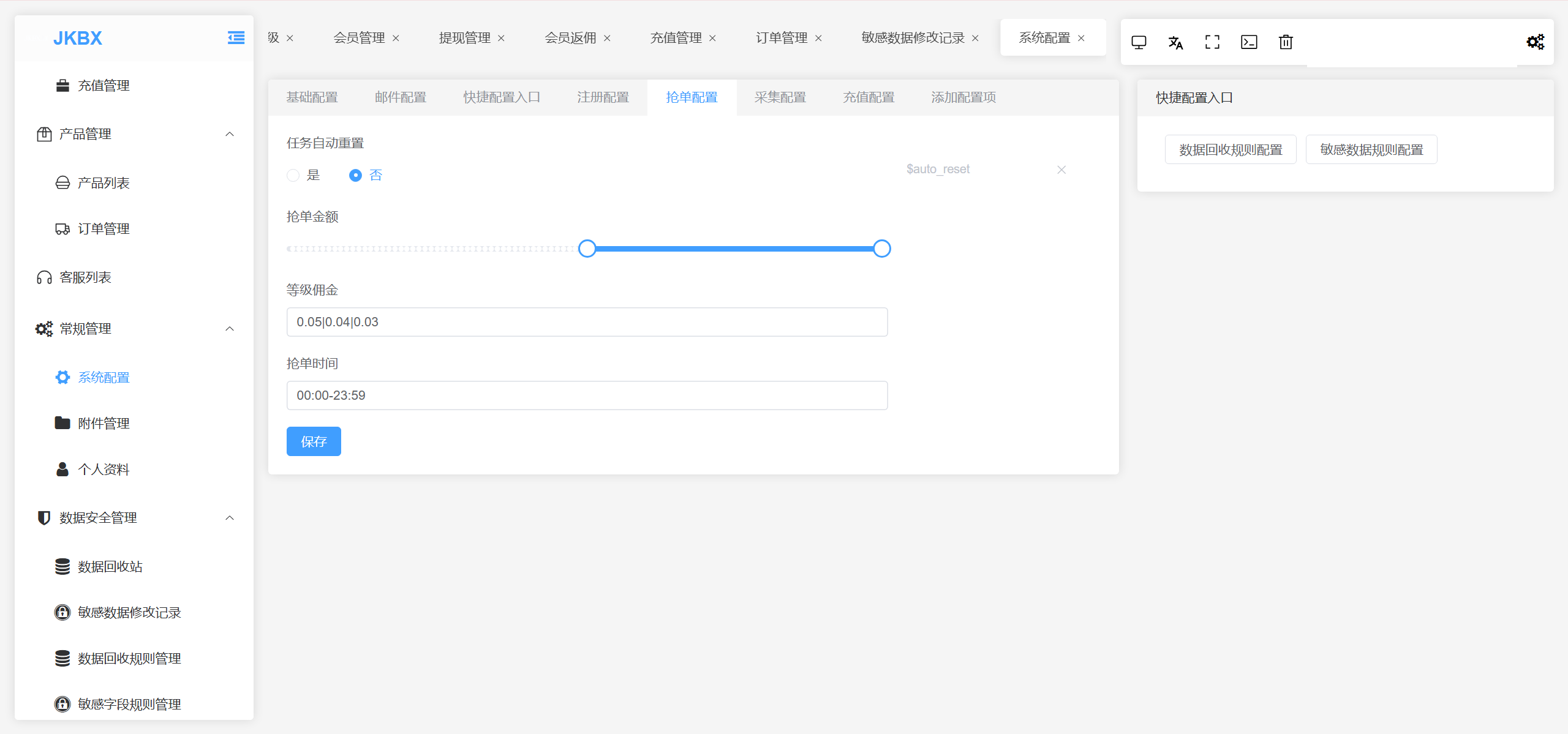Switch to the 基础配置 tab
The width and height of the screenshot is (1568, 734).
[312, 97]
